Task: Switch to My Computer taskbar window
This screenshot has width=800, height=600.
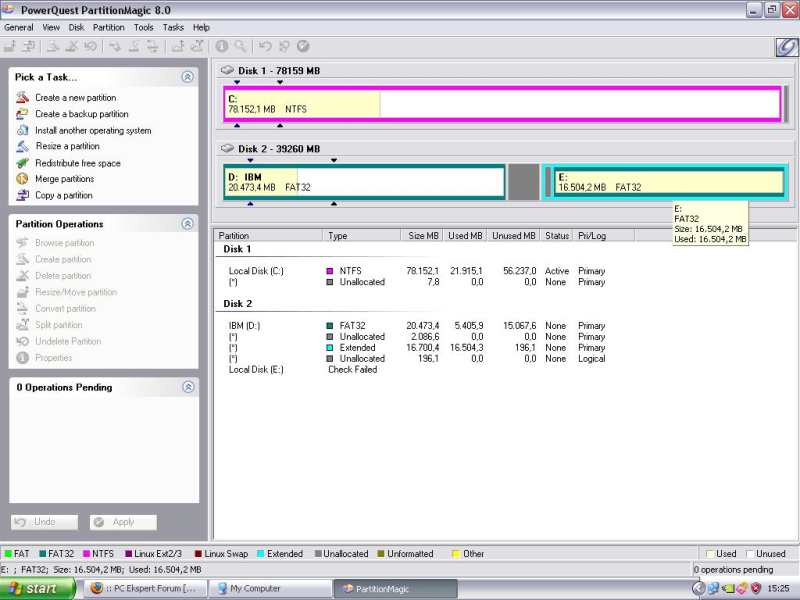Action: [270, 589]
